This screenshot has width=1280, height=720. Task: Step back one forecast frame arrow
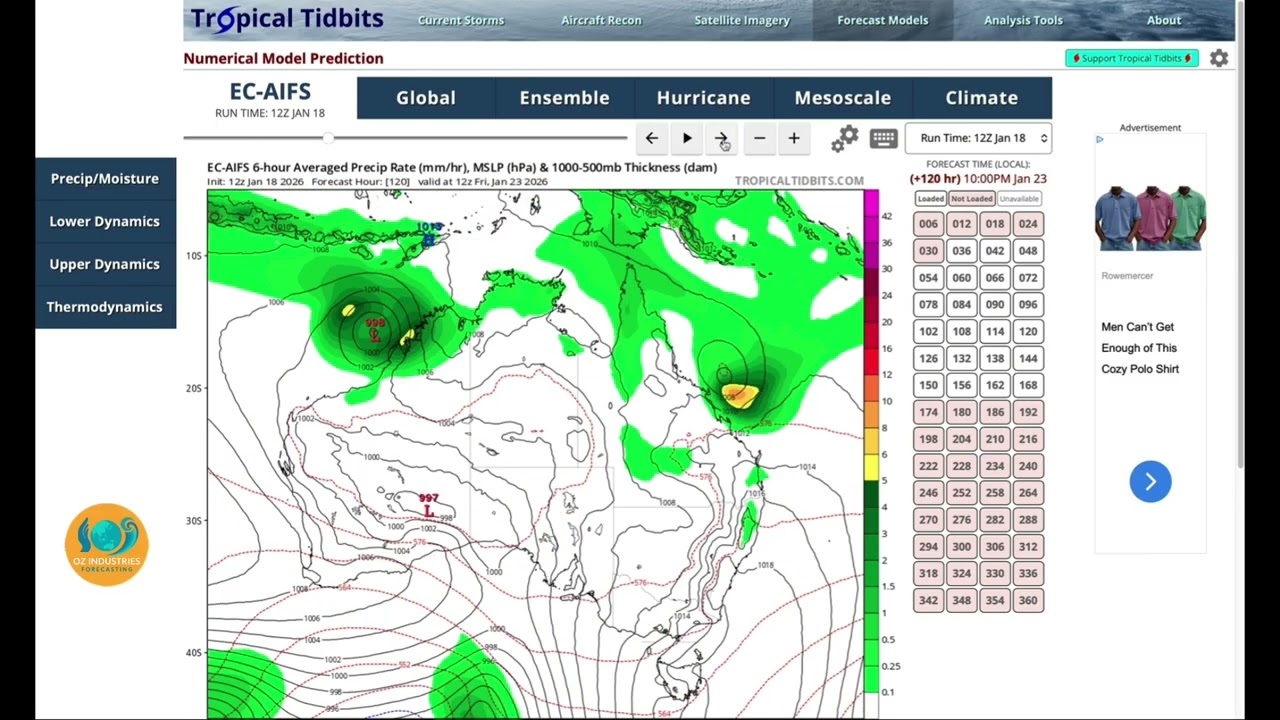[x=651, y=138]
